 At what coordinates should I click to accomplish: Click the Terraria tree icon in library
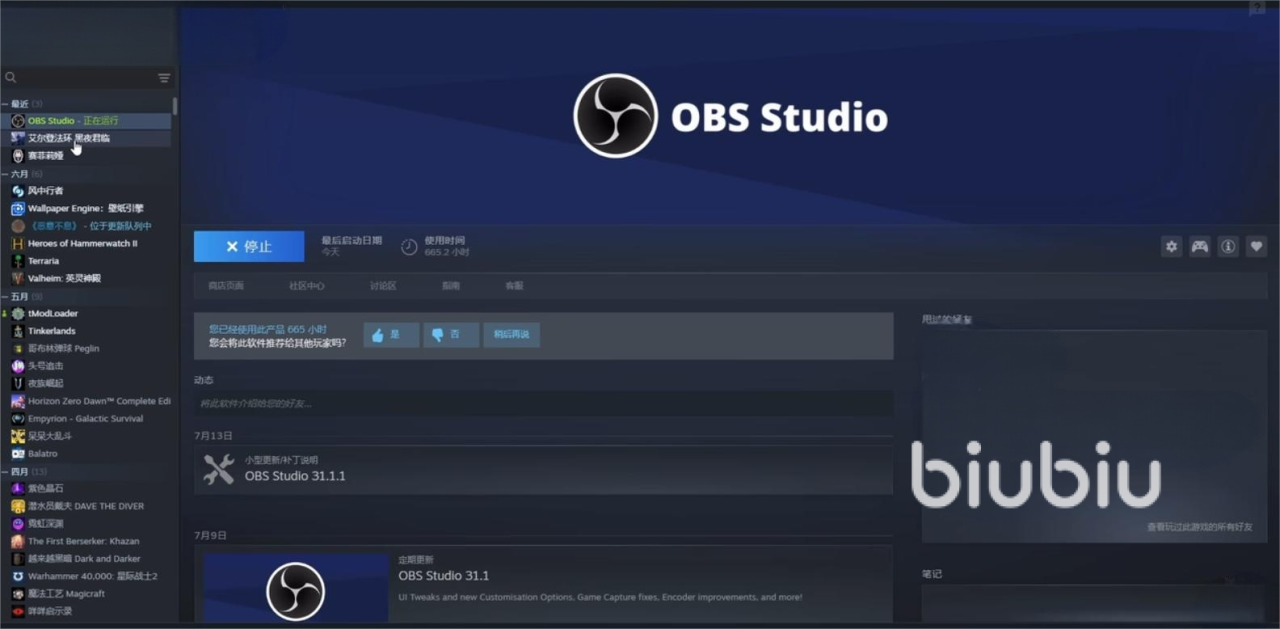coord(18,261)
